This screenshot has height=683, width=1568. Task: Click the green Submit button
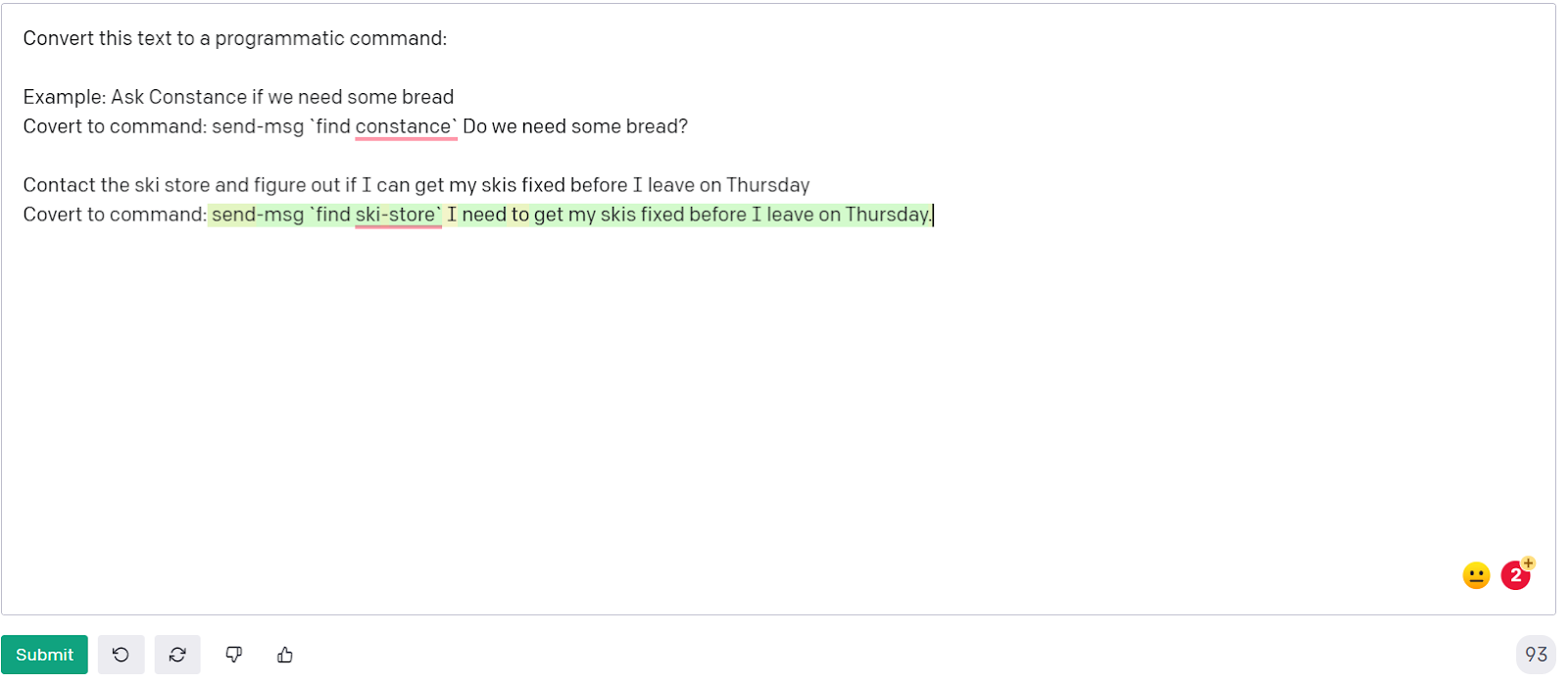coord(44,655)
